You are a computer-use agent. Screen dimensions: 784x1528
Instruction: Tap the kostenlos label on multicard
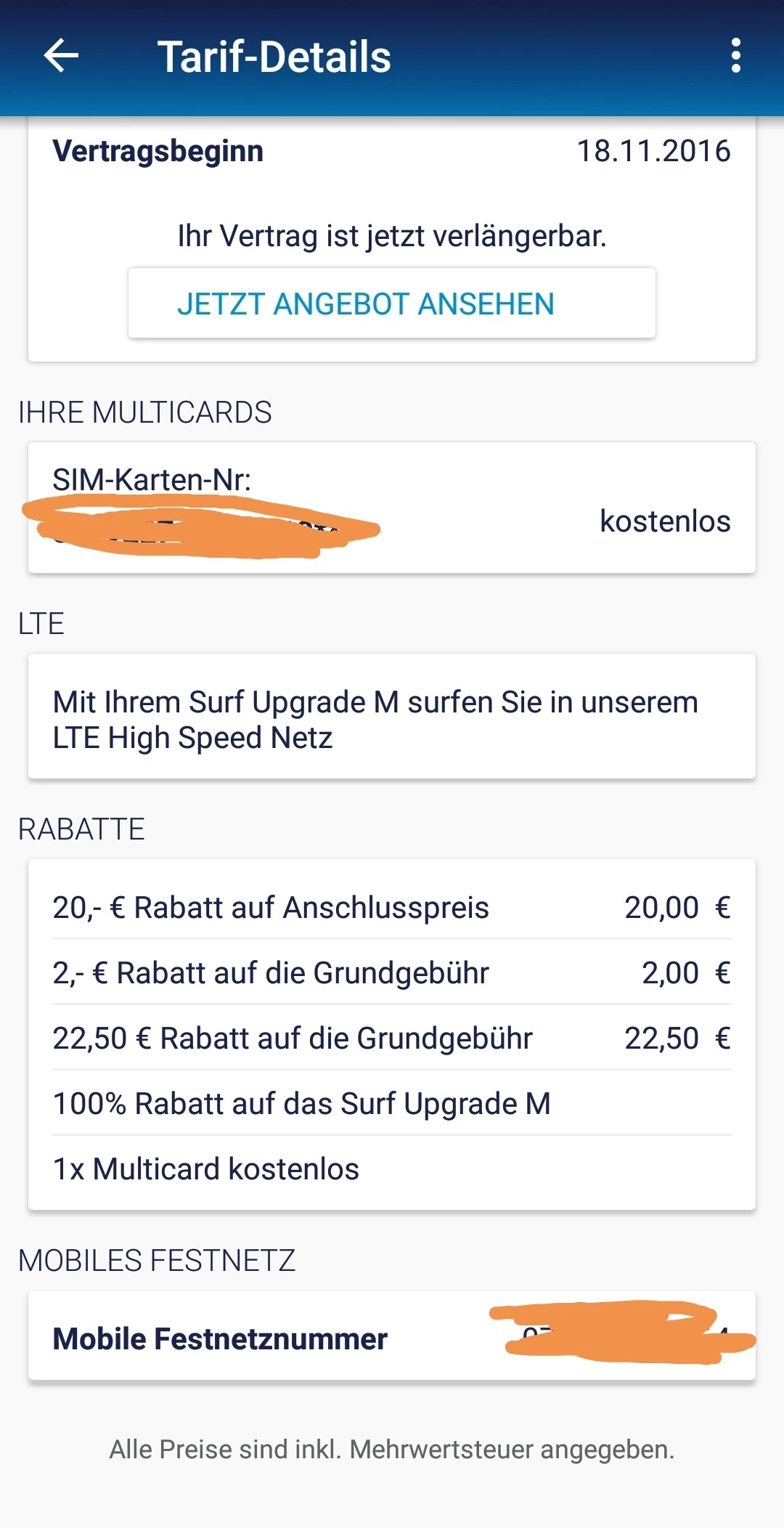click(664, 521)
